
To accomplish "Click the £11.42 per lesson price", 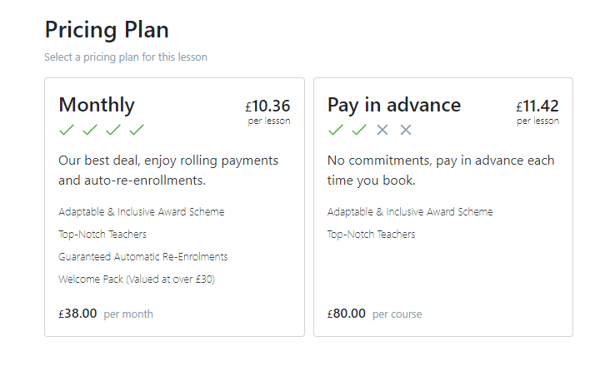I will [x=537, y=111].
